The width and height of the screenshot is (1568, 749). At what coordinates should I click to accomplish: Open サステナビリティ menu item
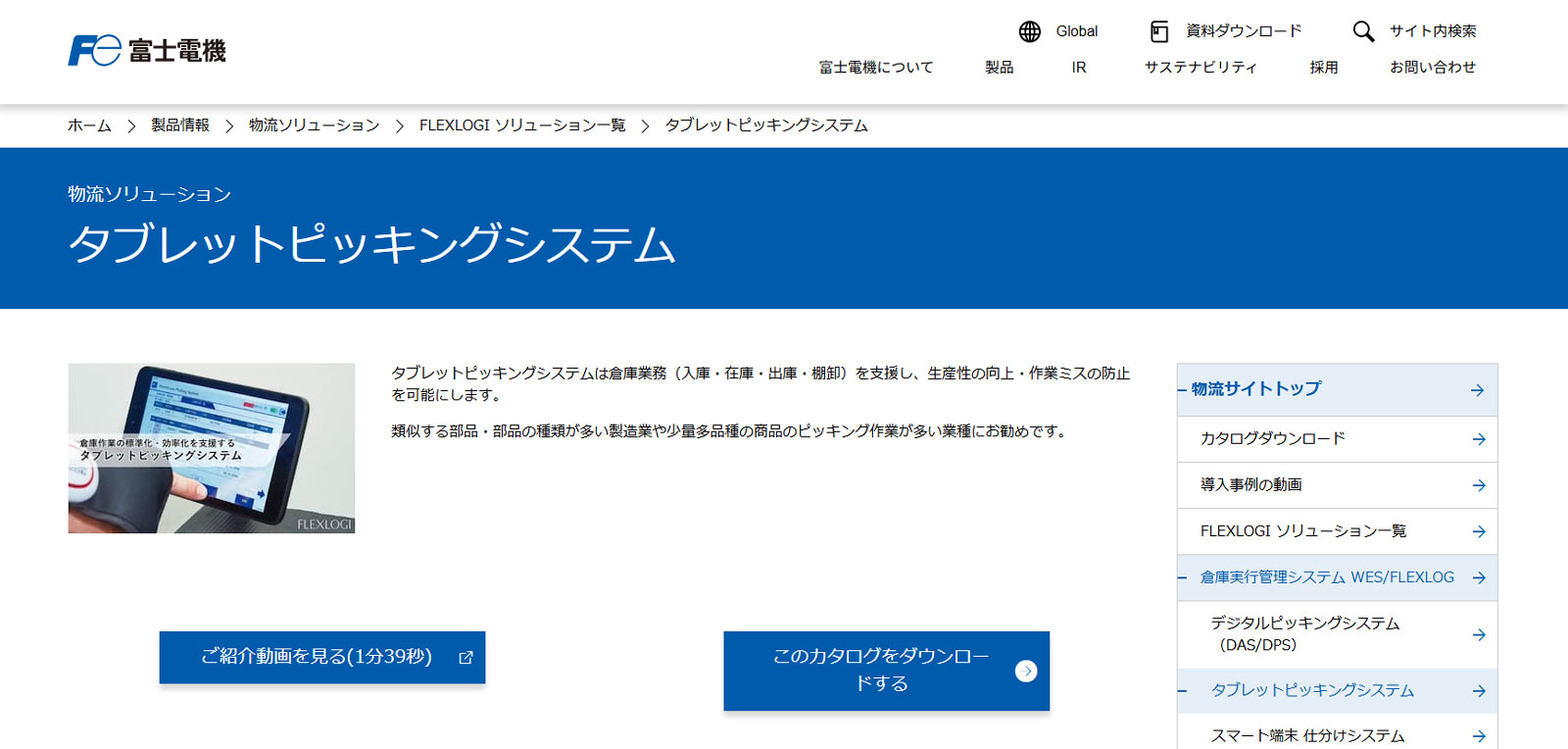click(x=1200, y=67)
